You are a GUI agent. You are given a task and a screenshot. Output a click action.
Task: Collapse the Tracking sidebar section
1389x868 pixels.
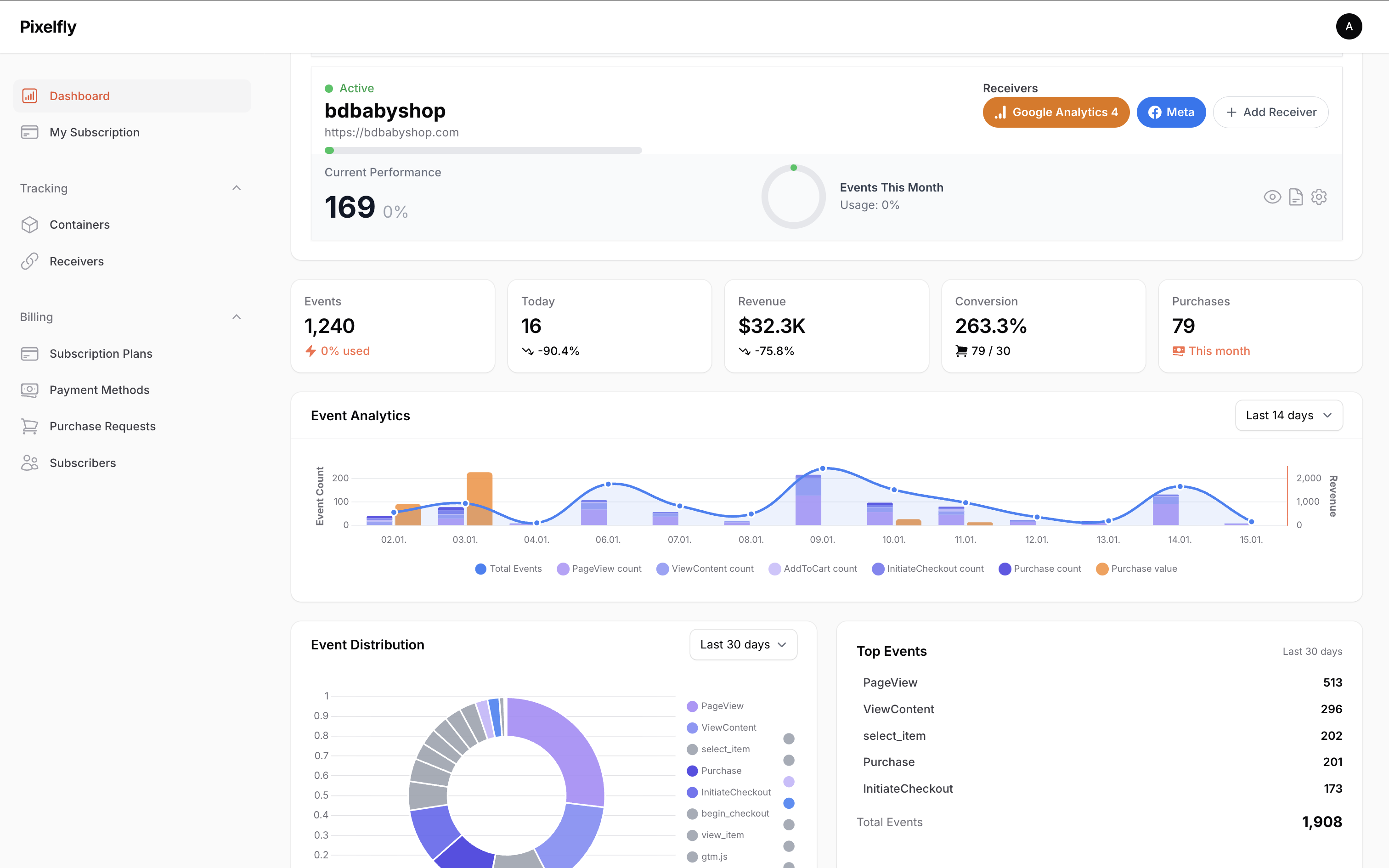pyautogui.click(x=237, y=188)
